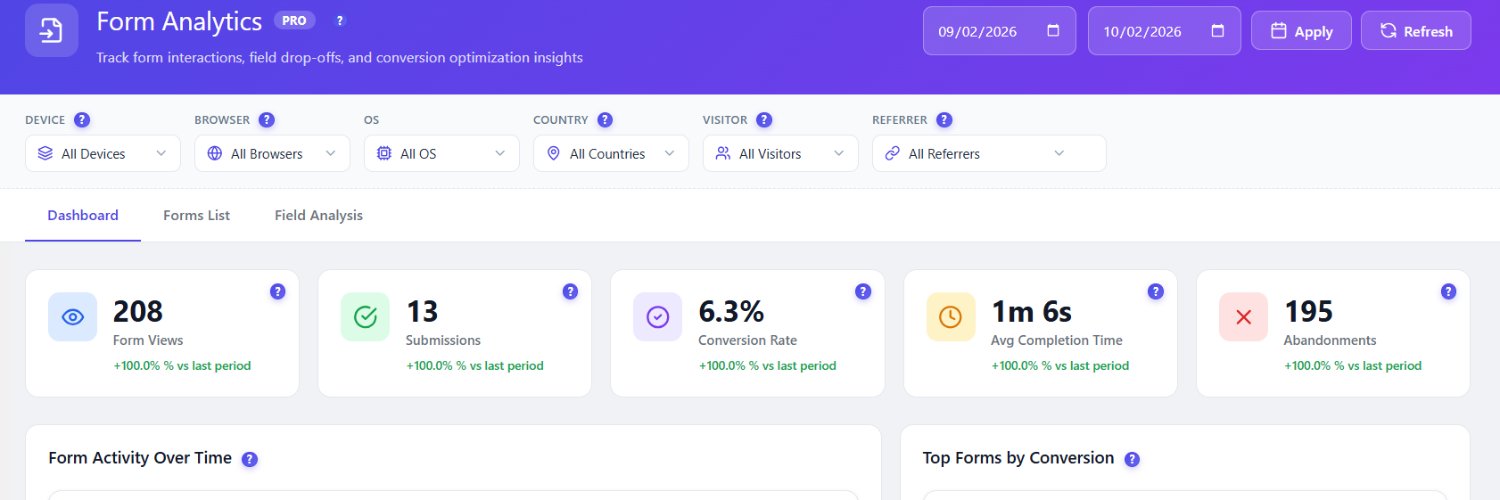Open help icon beside Top Forms by Conversion
Viewport: 1500px width, 500px height.
(1132, 460)
